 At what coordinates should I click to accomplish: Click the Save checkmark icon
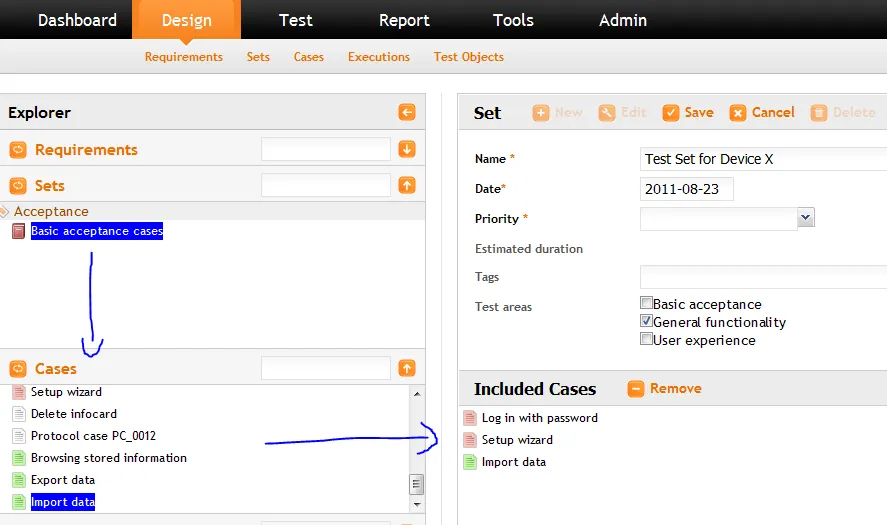671,113
